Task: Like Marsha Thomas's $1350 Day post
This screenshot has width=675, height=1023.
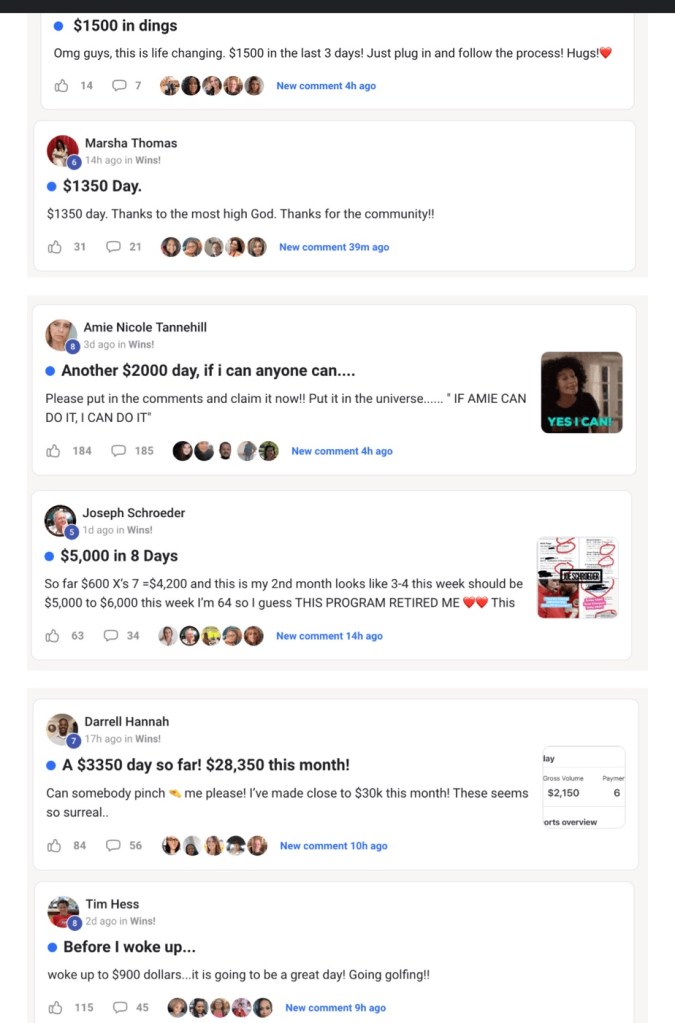Action: point(55,247)
